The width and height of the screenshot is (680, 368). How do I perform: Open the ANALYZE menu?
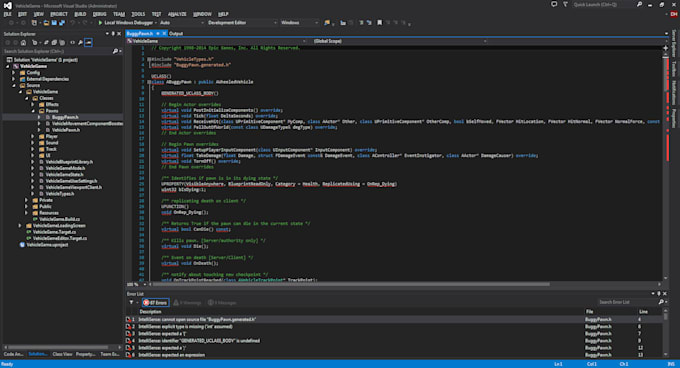[x=177, y=14]
